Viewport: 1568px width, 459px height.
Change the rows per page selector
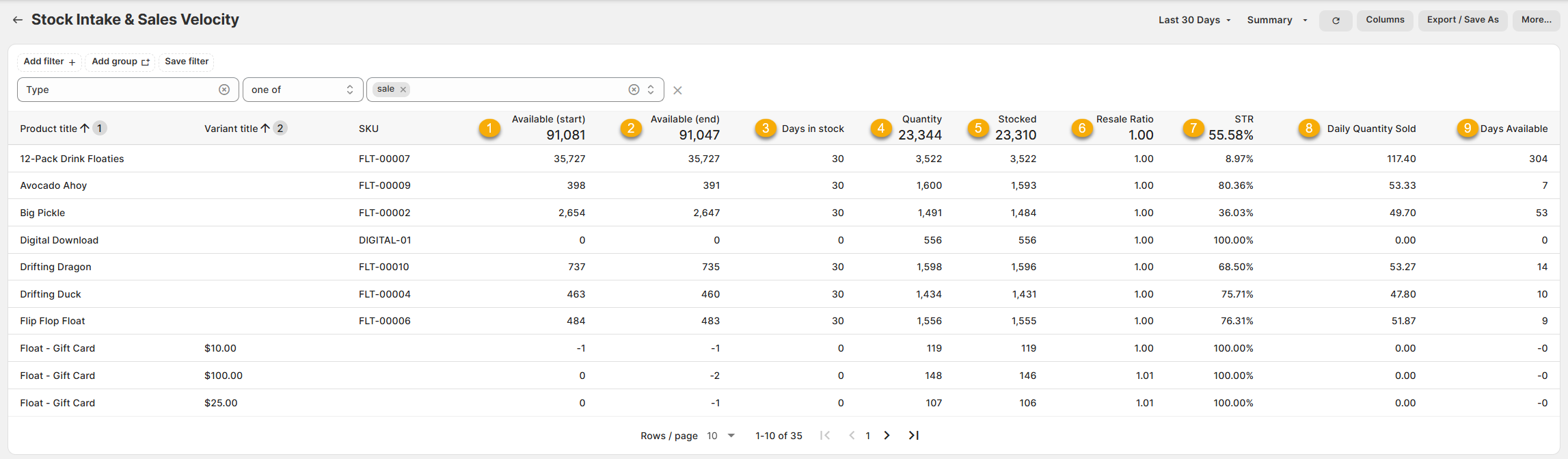click(x=720, y=436)
